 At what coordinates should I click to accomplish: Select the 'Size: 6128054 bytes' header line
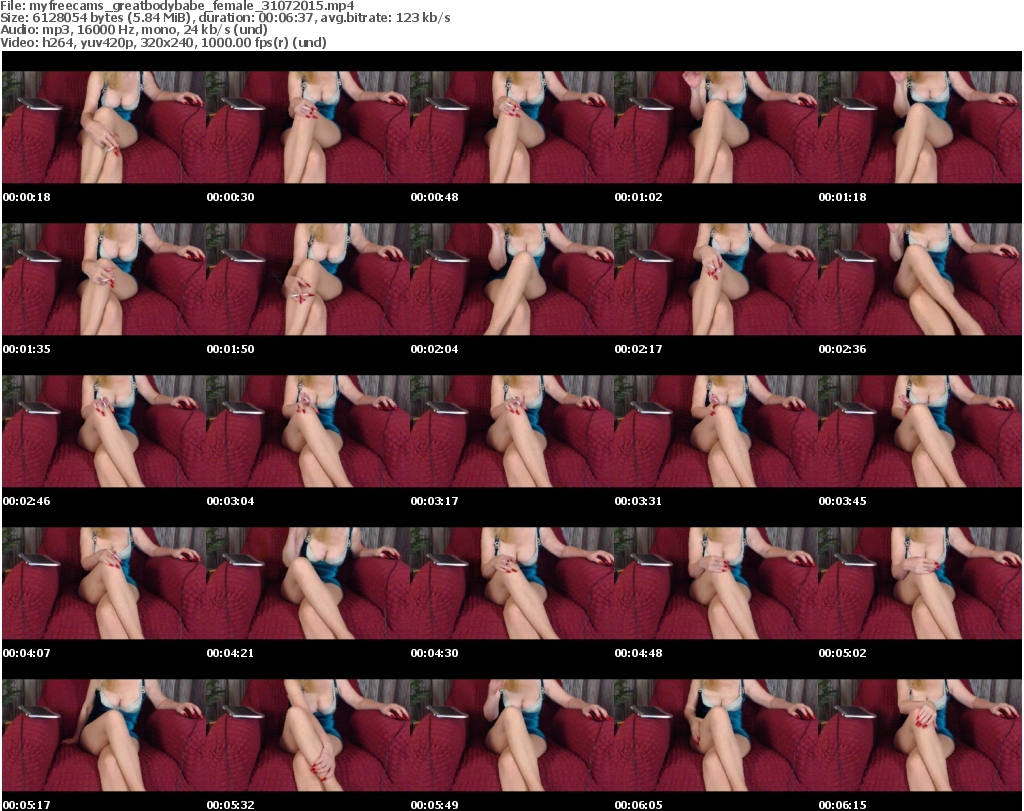(x=225, y=18)
